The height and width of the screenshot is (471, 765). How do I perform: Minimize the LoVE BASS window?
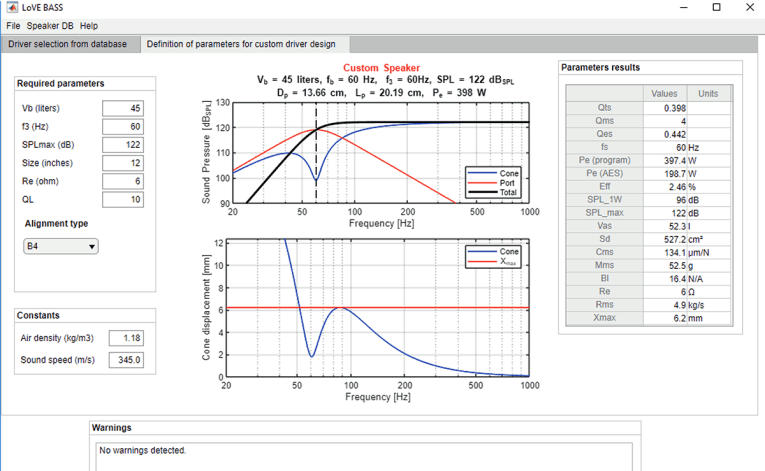(684, 7)
